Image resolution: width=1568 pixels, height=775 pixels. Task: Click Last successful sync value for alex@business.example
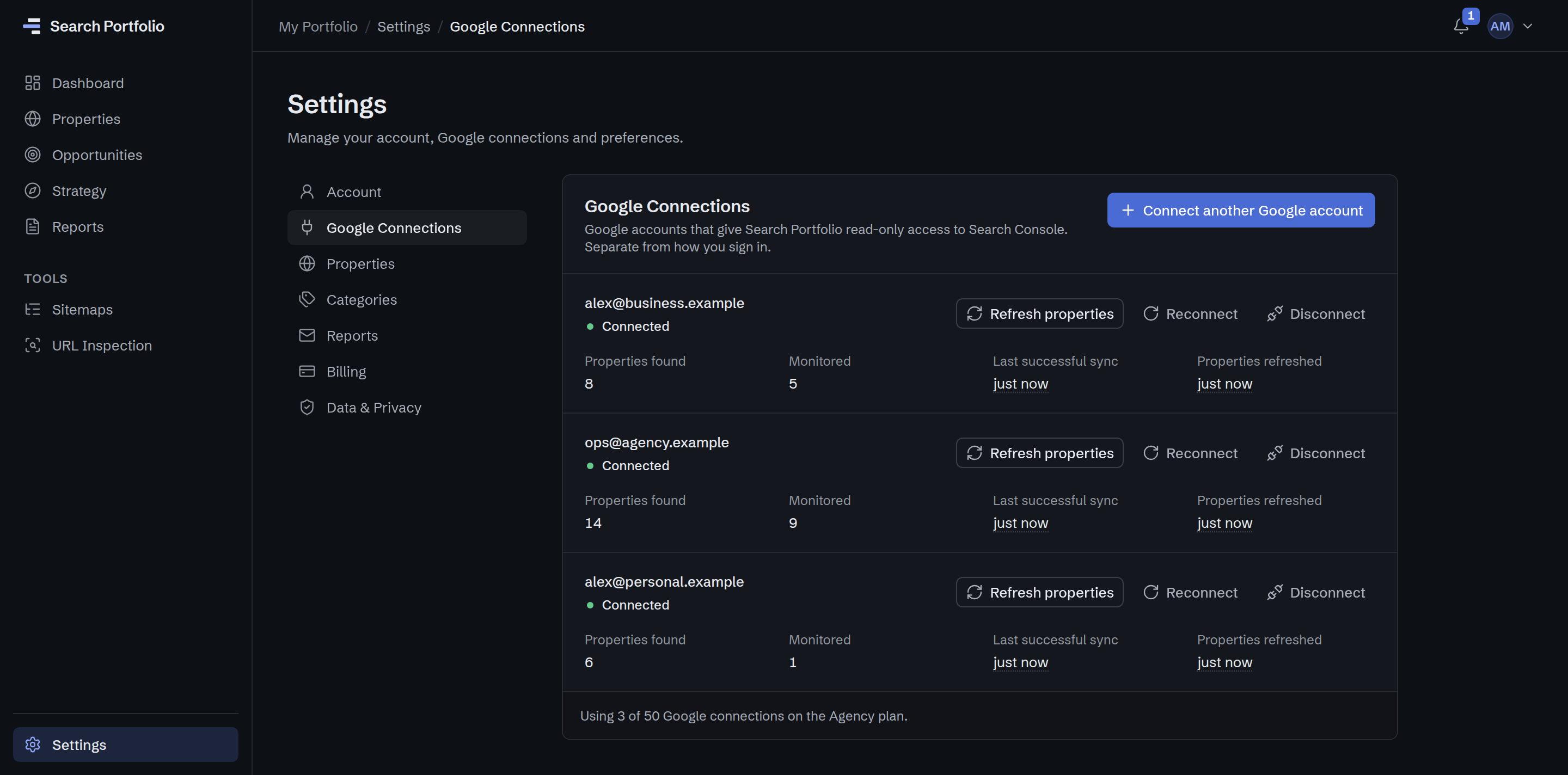click(1020, 383)
